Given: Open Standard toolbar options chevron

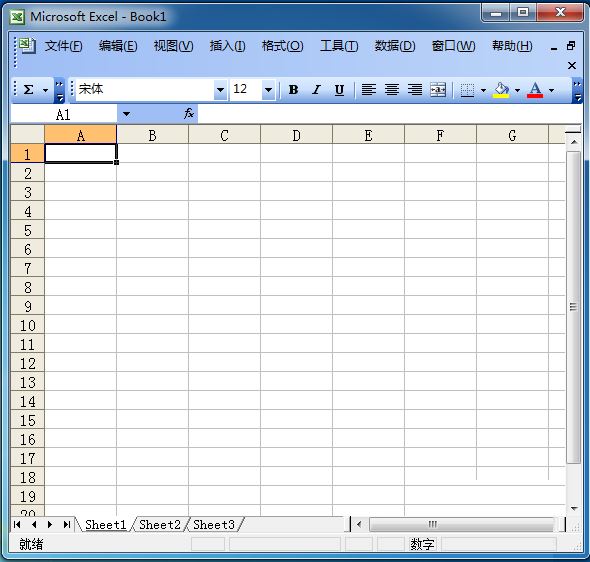Looking at the screenshot, I should 59,91.
